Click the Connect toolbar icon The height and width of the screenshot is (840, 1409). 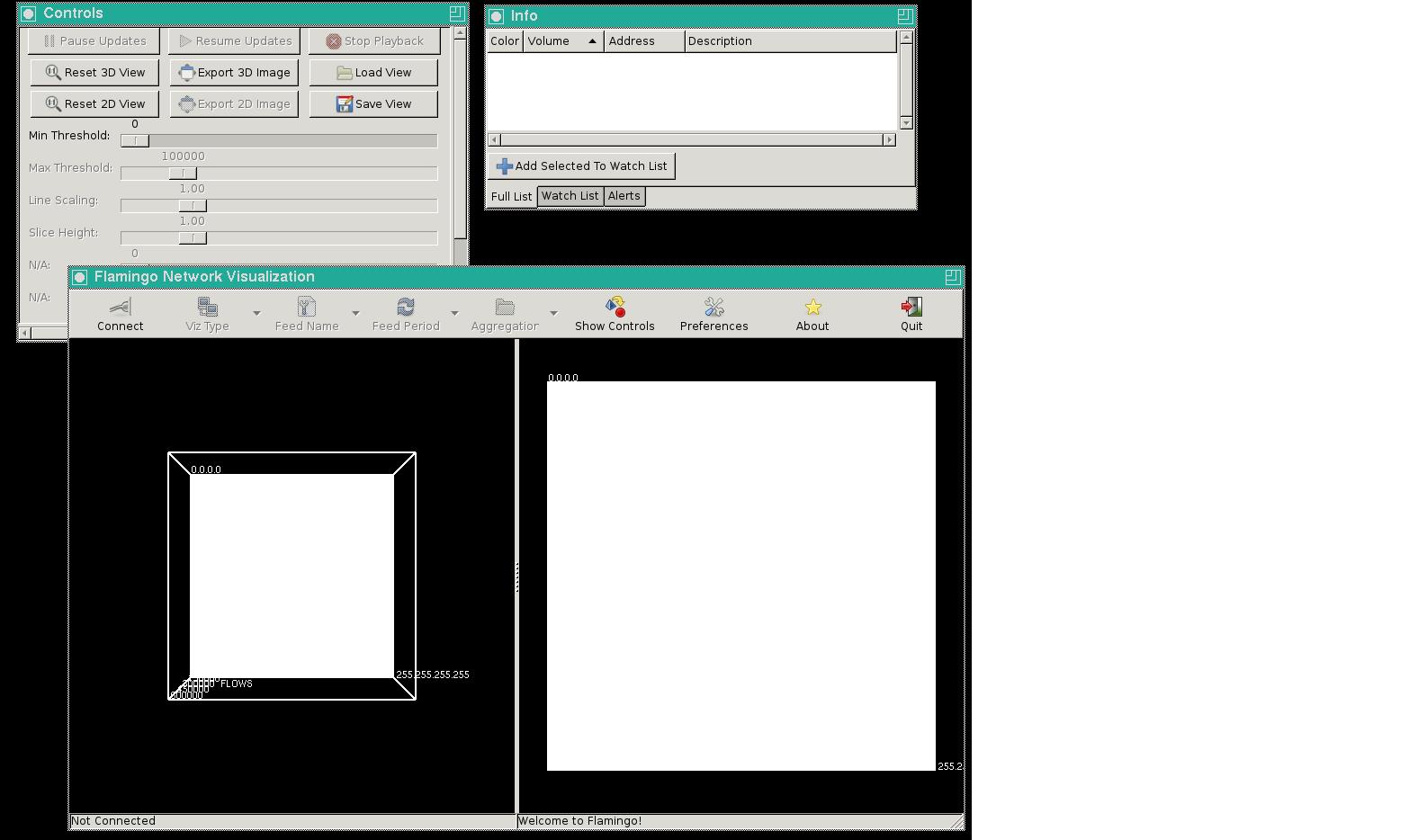tap(120, 307)
